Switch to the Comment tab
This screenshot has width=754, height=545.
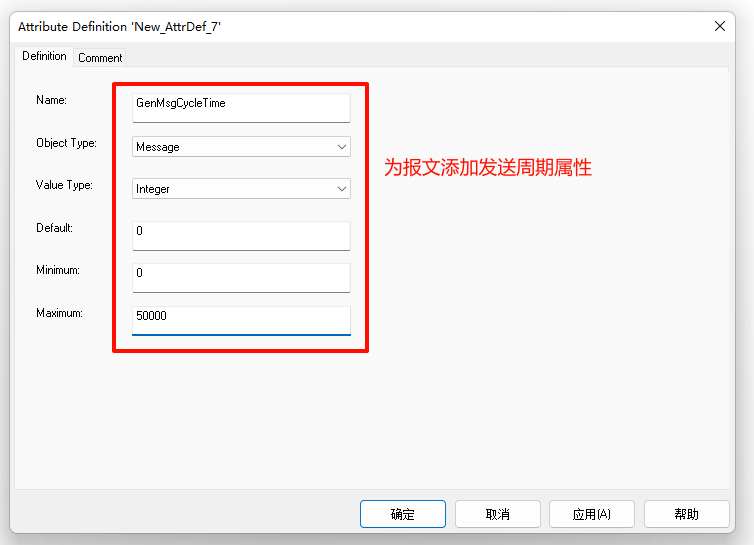coord(100,58)
